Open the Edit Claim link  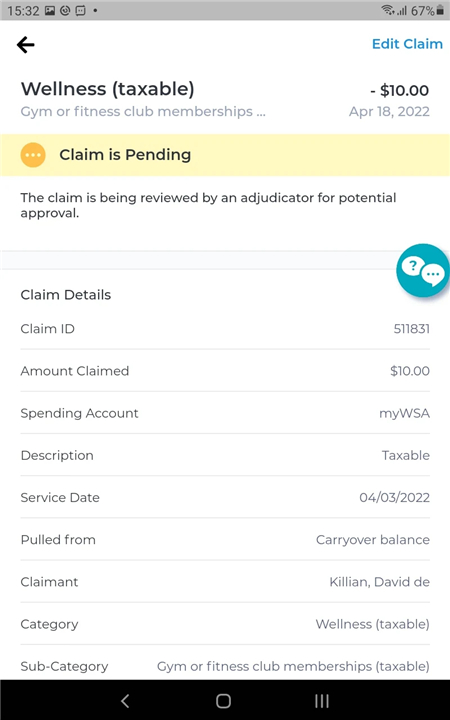pyautogui.click(x=407, y=44)
